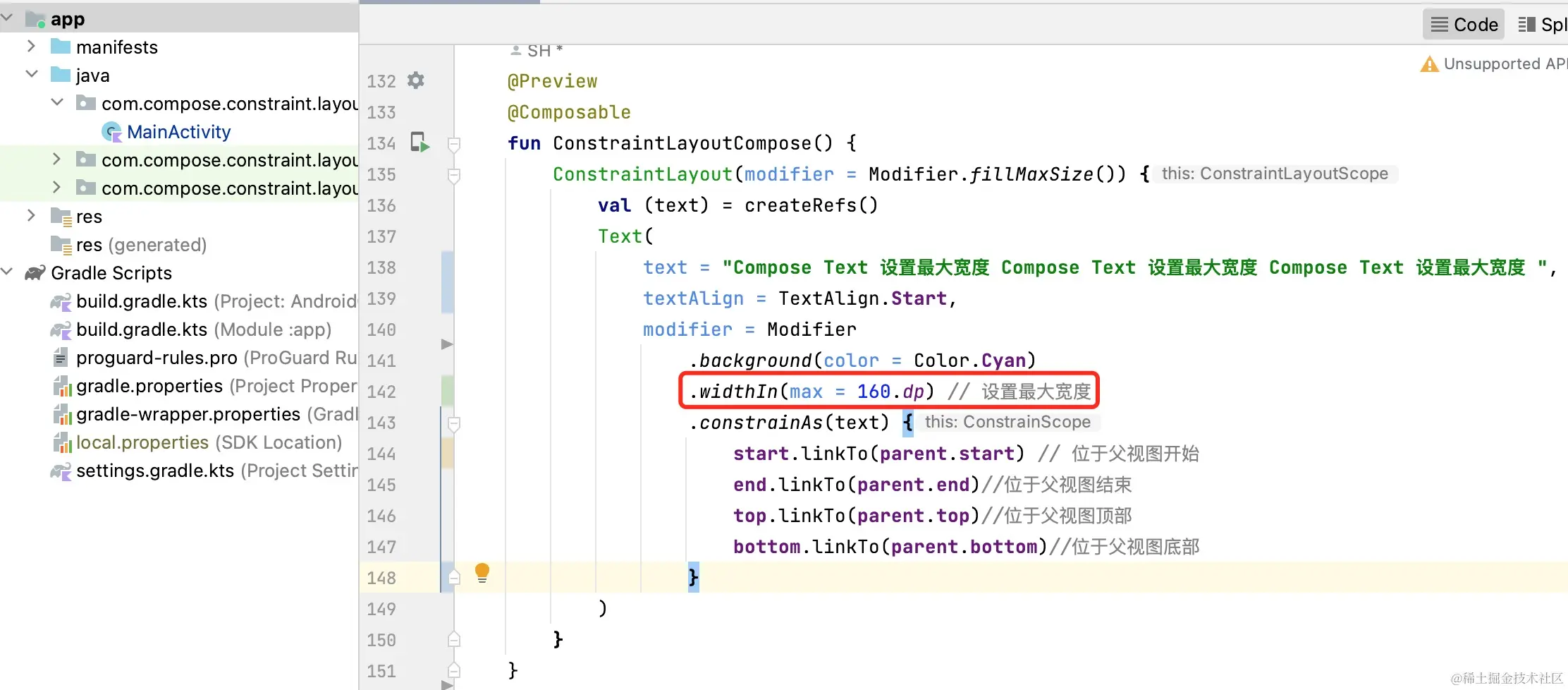Click the local.properties file icon
This screenshot has width=1568, height=690.
(x=62, y=442)
